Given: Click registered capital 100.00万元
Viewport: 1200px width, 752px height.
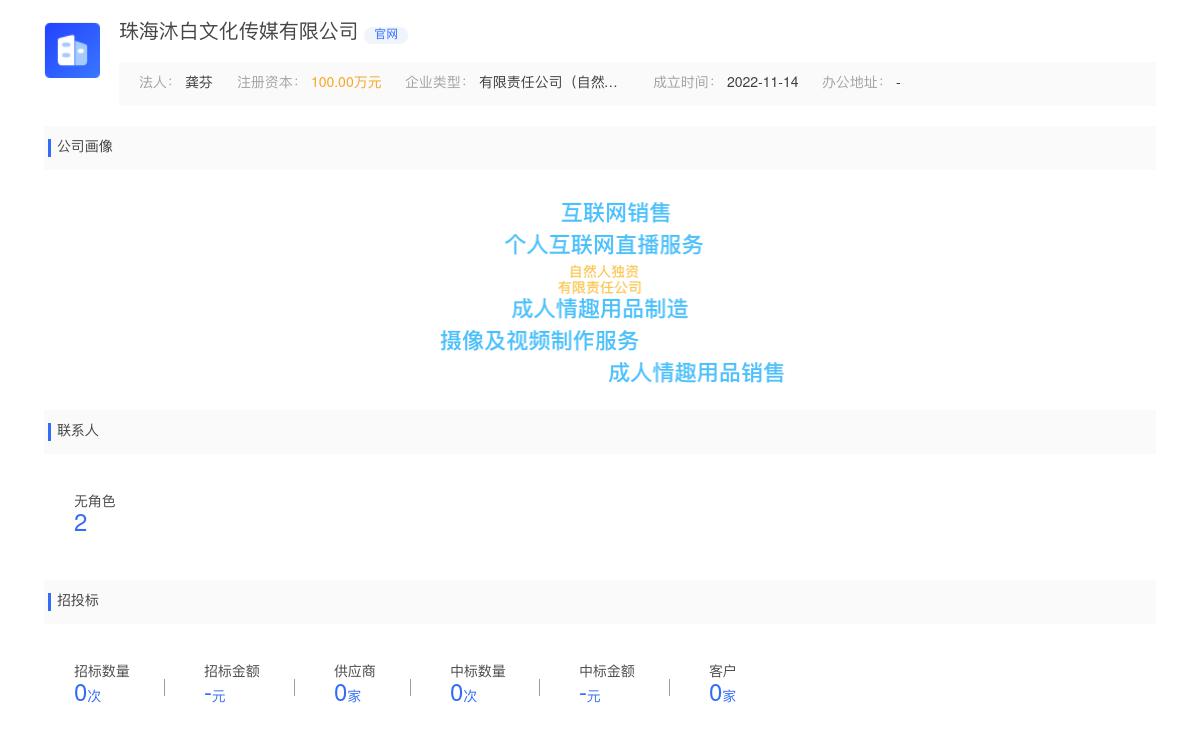Looking at the screenshot, I should [345, 82].
